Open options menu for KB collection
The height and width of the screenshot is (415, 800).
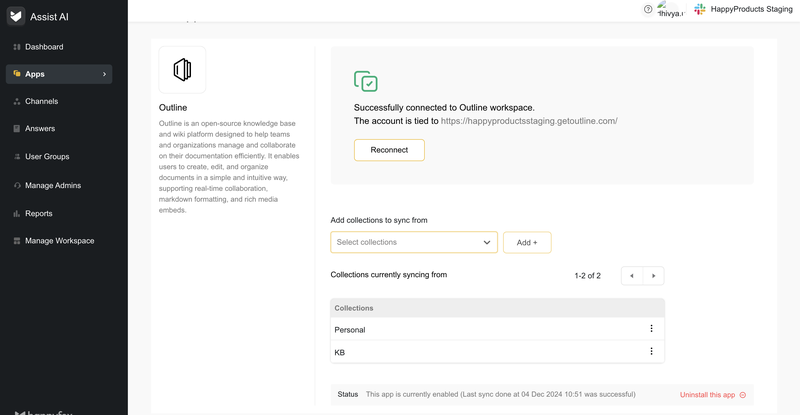click(652, 351)
